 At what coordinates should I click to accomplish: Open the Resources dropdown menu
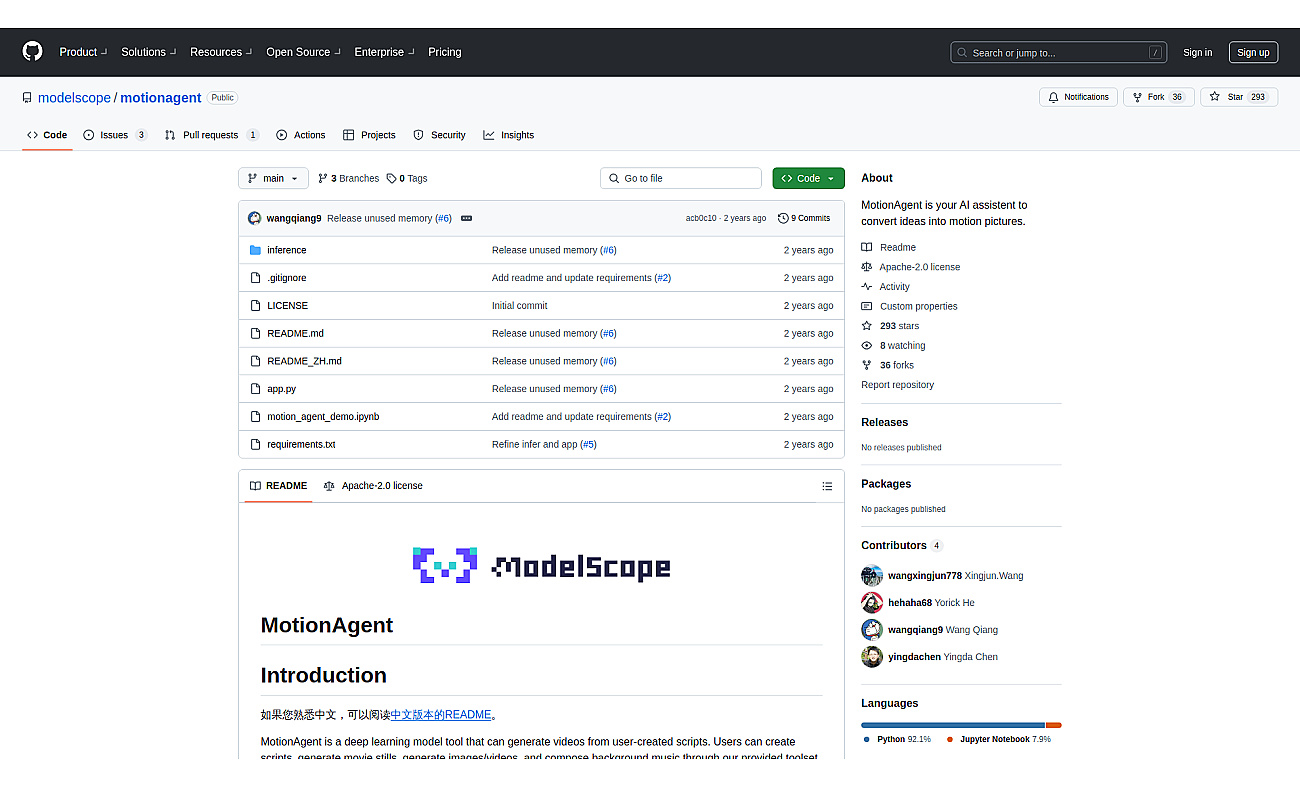click(x=221, y=52)
